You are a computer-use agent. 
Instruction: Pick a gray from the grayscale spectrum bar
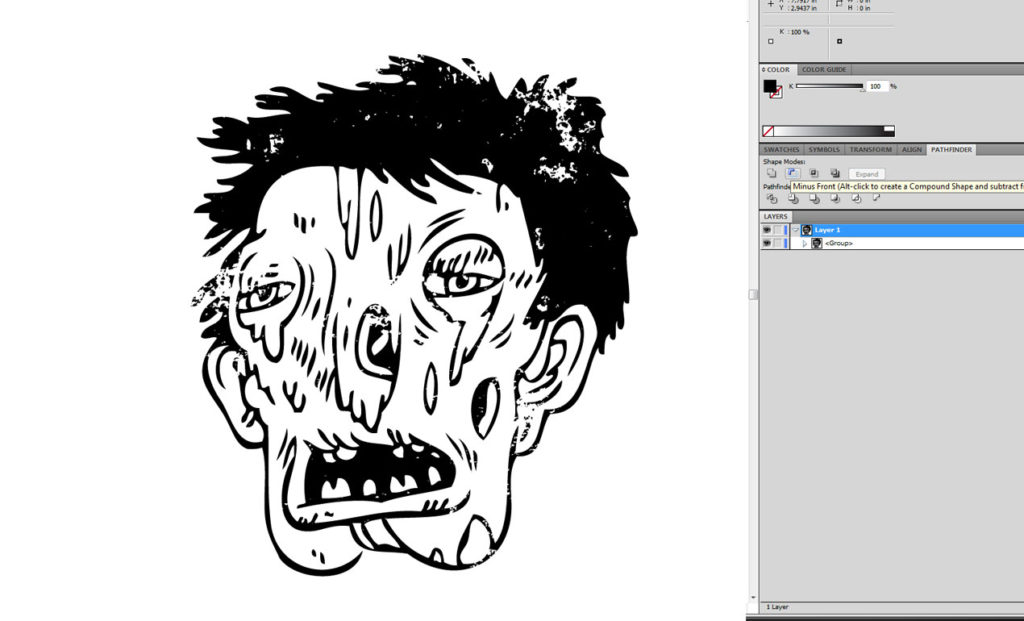(829, 131)
